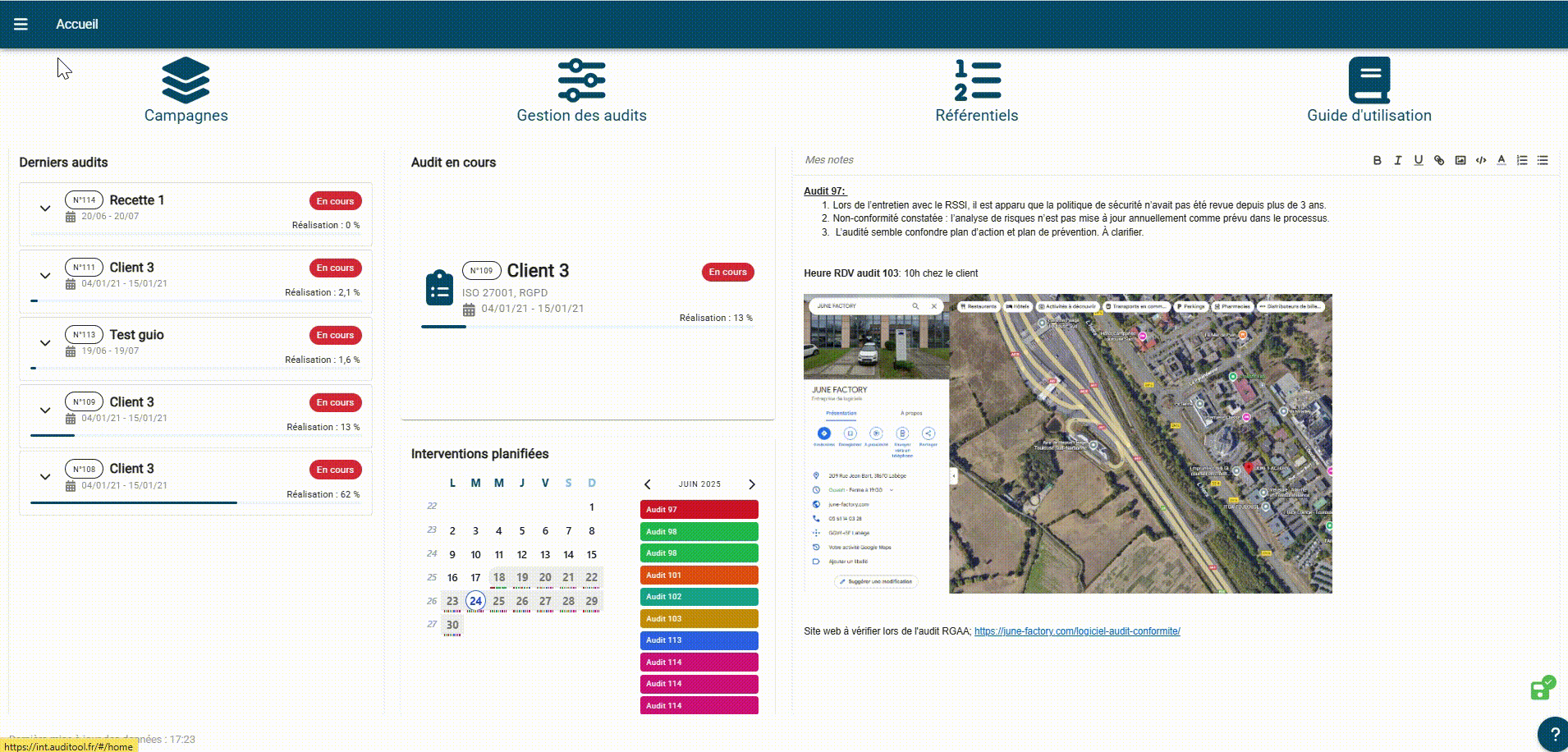
Task: Select the Audit 113 intervention entry
Action: pyautogui.click(x=699, y=640)
